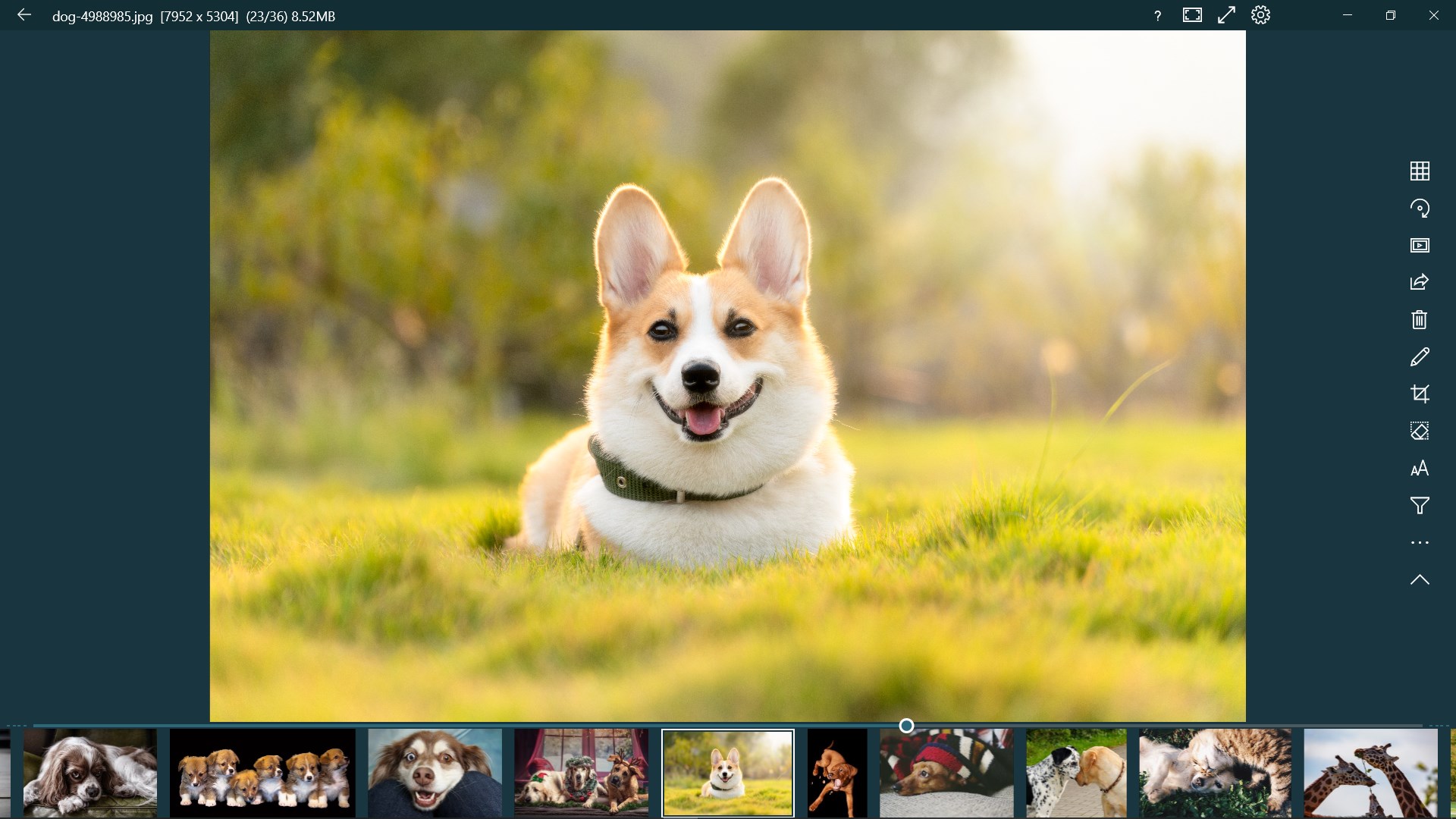Open the edit pencil tool
This screenshot has height=819, width=1456.
click(x=1421, y=356)
